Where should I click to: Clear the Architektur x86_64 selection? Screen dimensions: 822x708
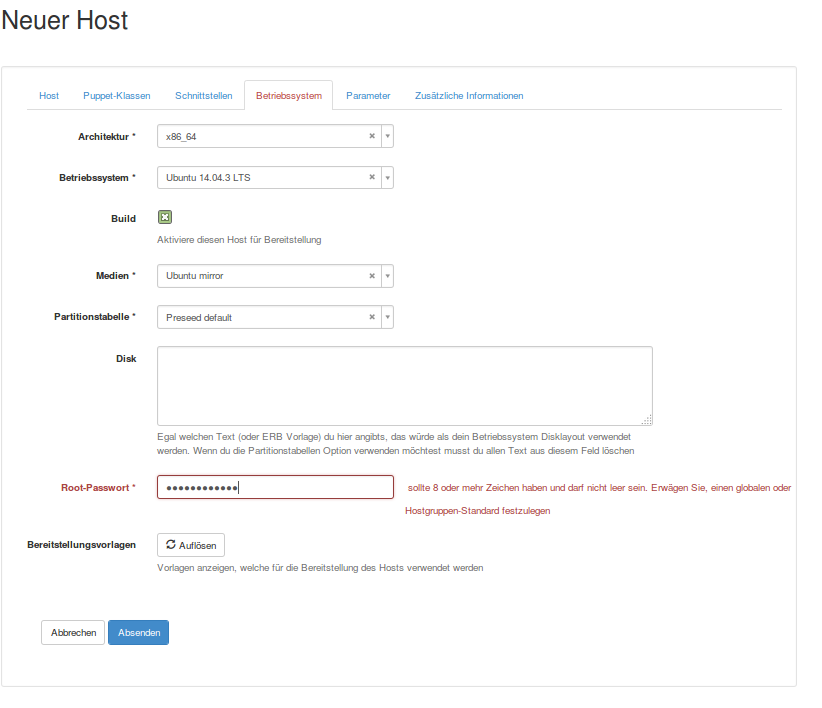[371, 136]
